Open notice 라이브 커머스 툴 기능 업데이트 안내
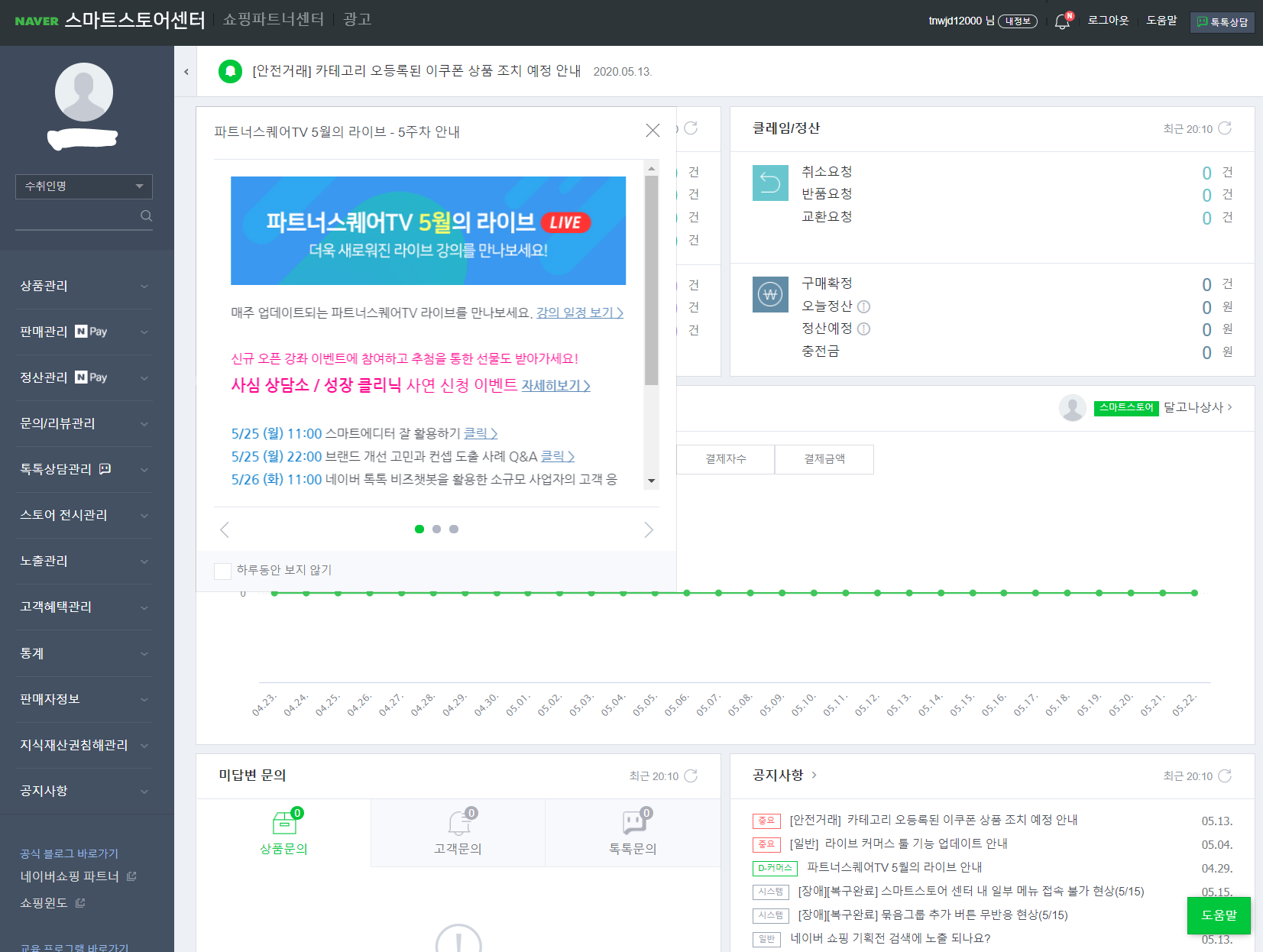 point(899,844)
